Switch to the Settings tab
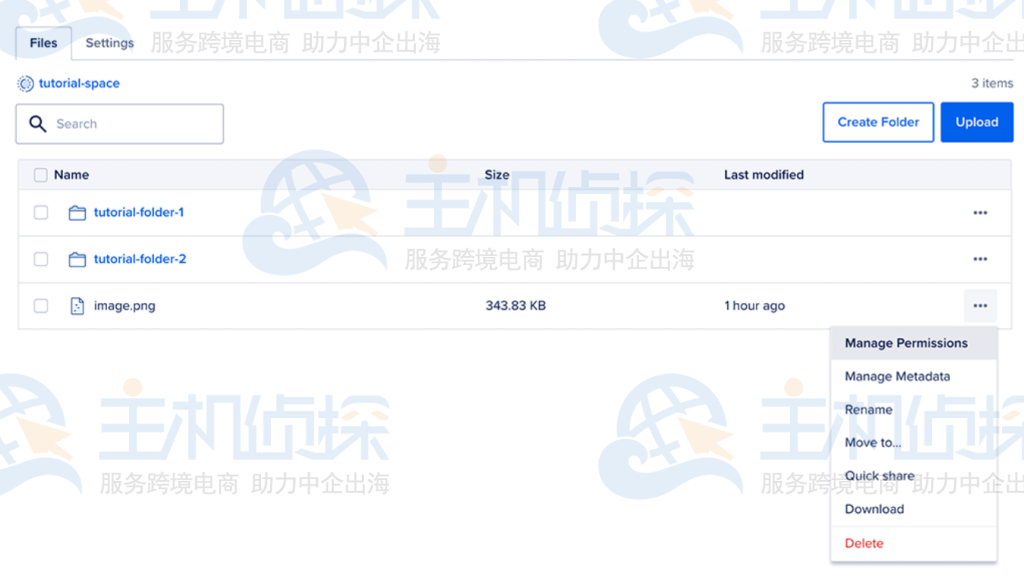Image resolution: width=1024 pixels, height=588 pixels. coord(109,43)
